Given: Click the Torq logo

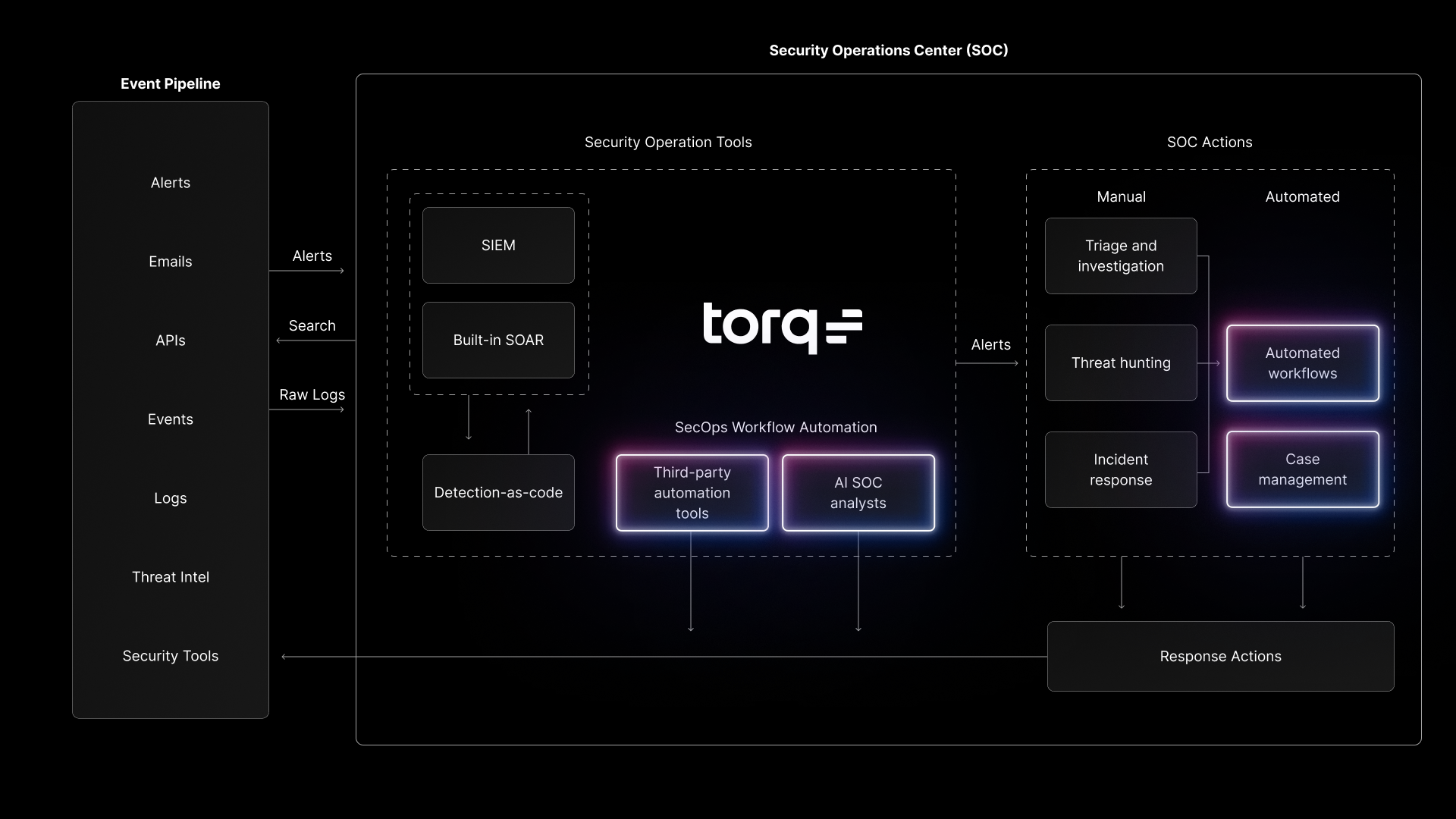Looking at the screenshot, I should (781, 328).
